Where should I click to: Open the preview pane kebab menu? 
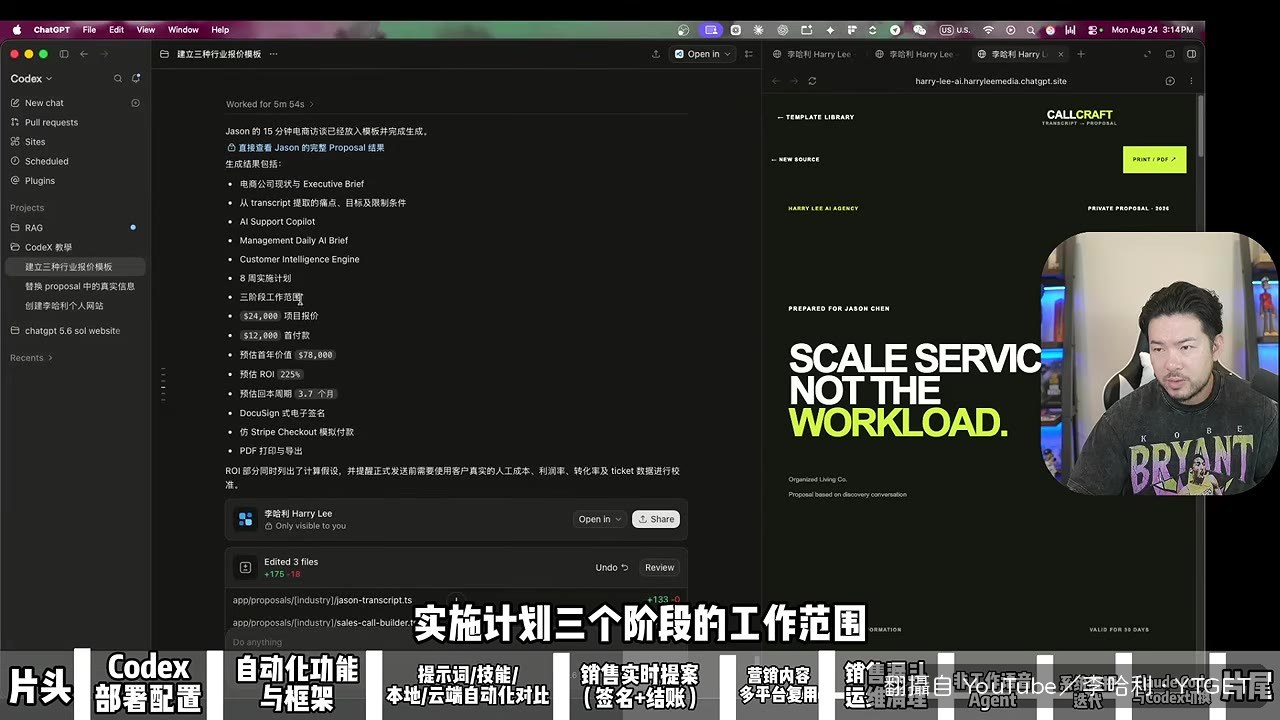pos(1190,81)
